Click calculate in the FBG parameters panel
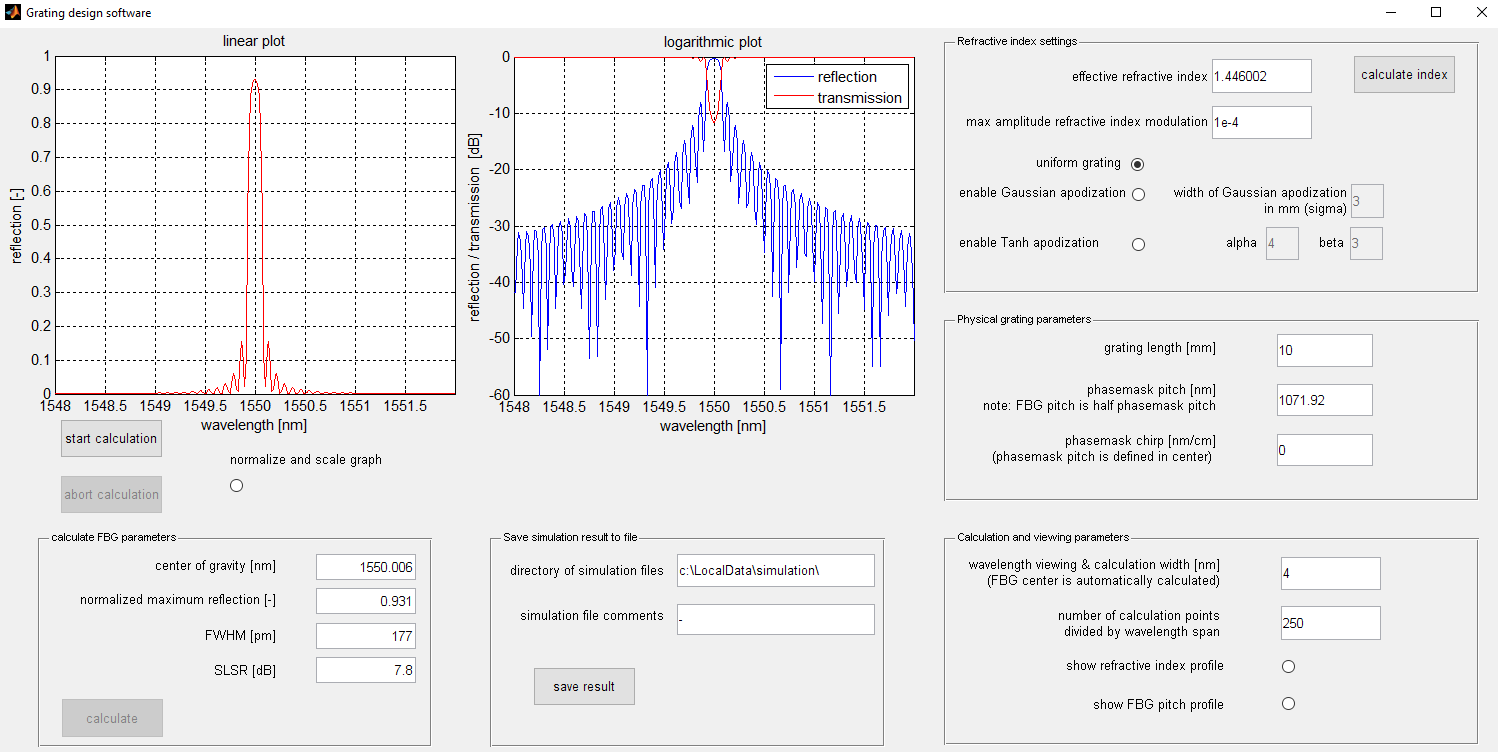Viewport: 1498px width, 752px height. (x=112, y=718)
